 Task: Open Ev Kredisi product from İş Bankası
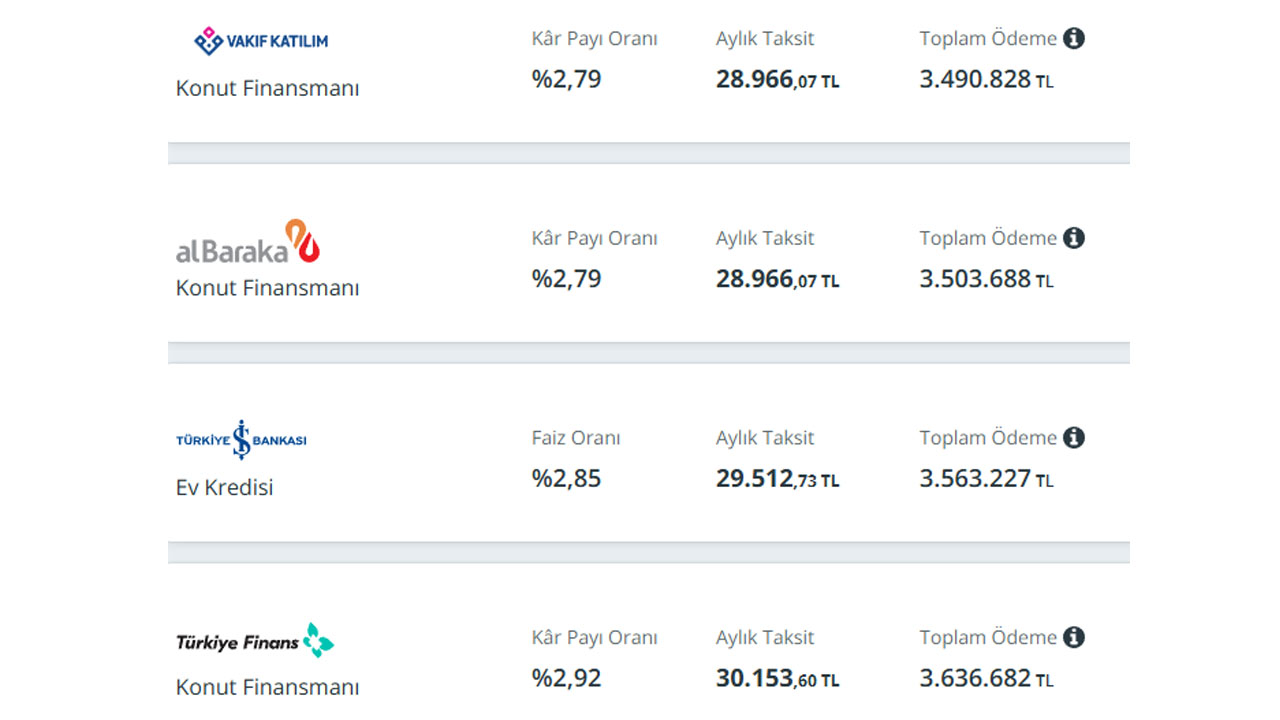point(224,488)
